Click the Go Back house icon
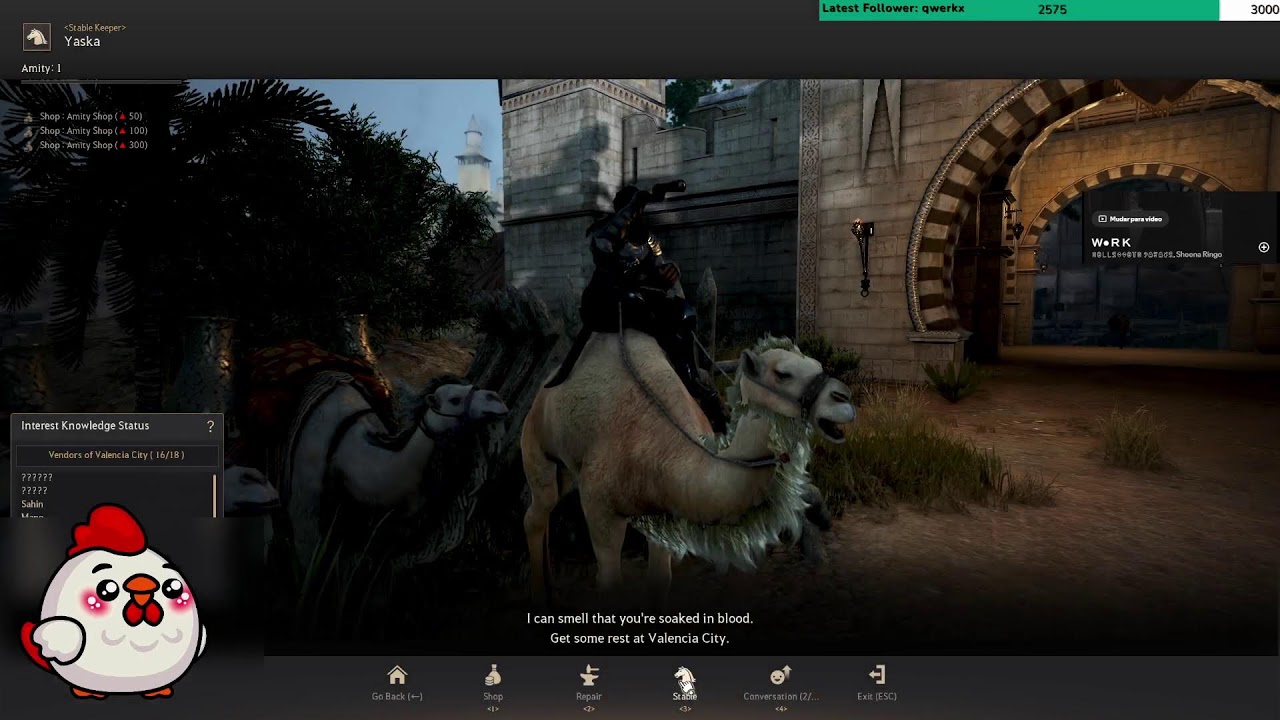The height and width of the screenshot is (720, 1280). coord(397,675)
